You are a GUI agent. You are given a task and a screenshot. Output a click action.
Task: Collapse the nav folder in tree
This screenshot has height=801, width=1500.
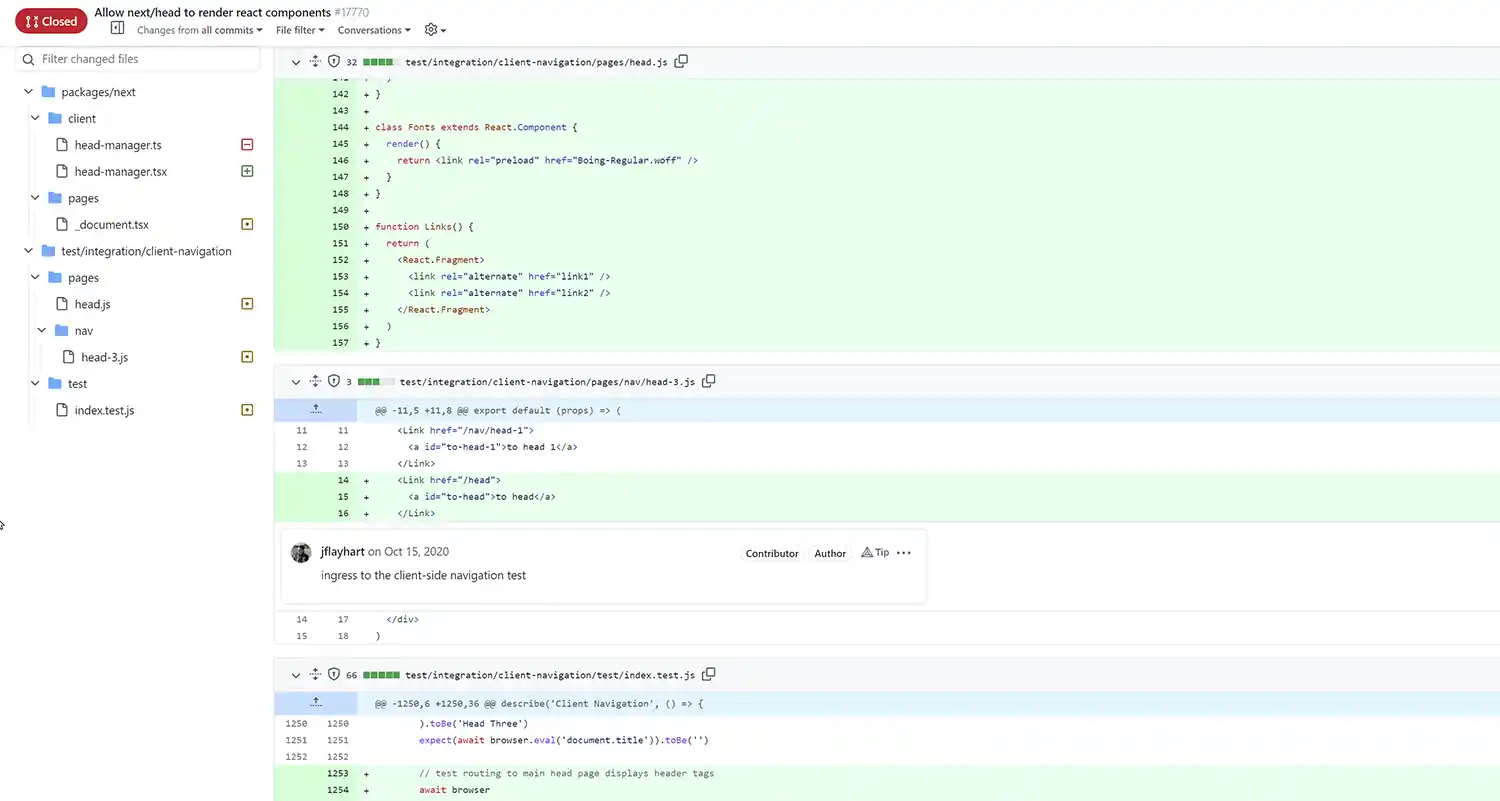pos(42,330)
